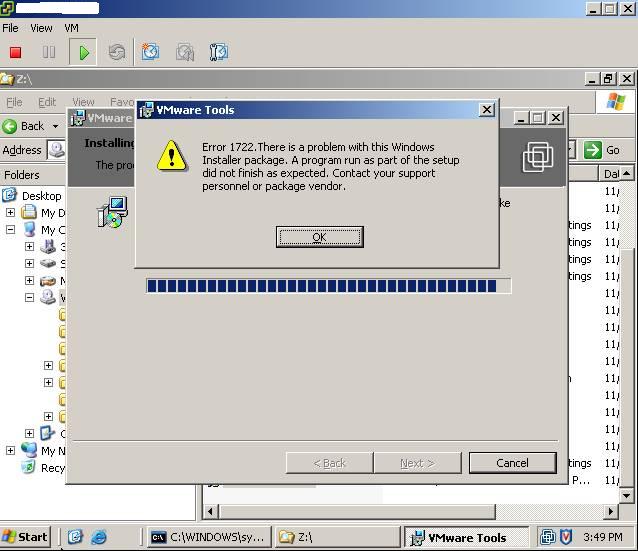Image resolution: width=638 pixels, height=551 pixels.
Task: Click OK in the Error 1722 dialog
Action: [319, 237]
